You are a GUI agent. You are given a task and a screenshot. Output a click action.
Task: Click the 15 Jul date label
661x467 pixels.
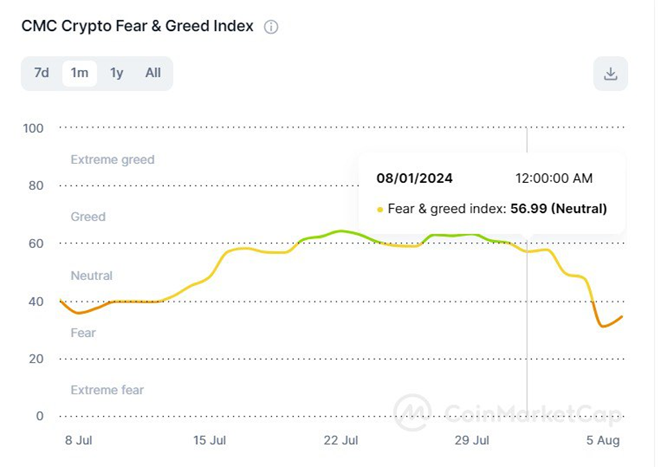(209, 441)
